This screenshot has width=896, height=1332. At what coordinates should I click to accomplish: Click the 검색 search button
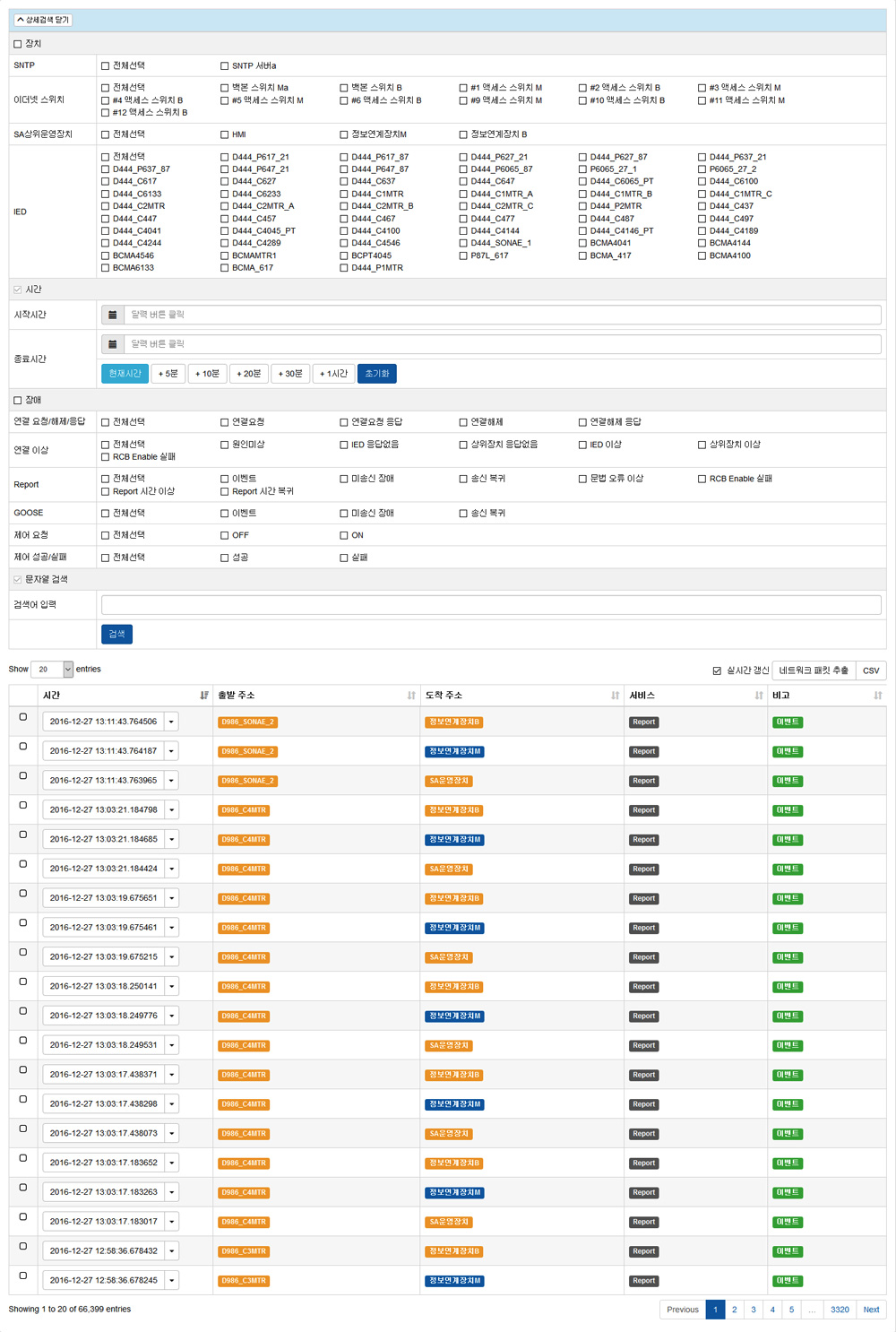pyautogui.click(x=117, y=635)
